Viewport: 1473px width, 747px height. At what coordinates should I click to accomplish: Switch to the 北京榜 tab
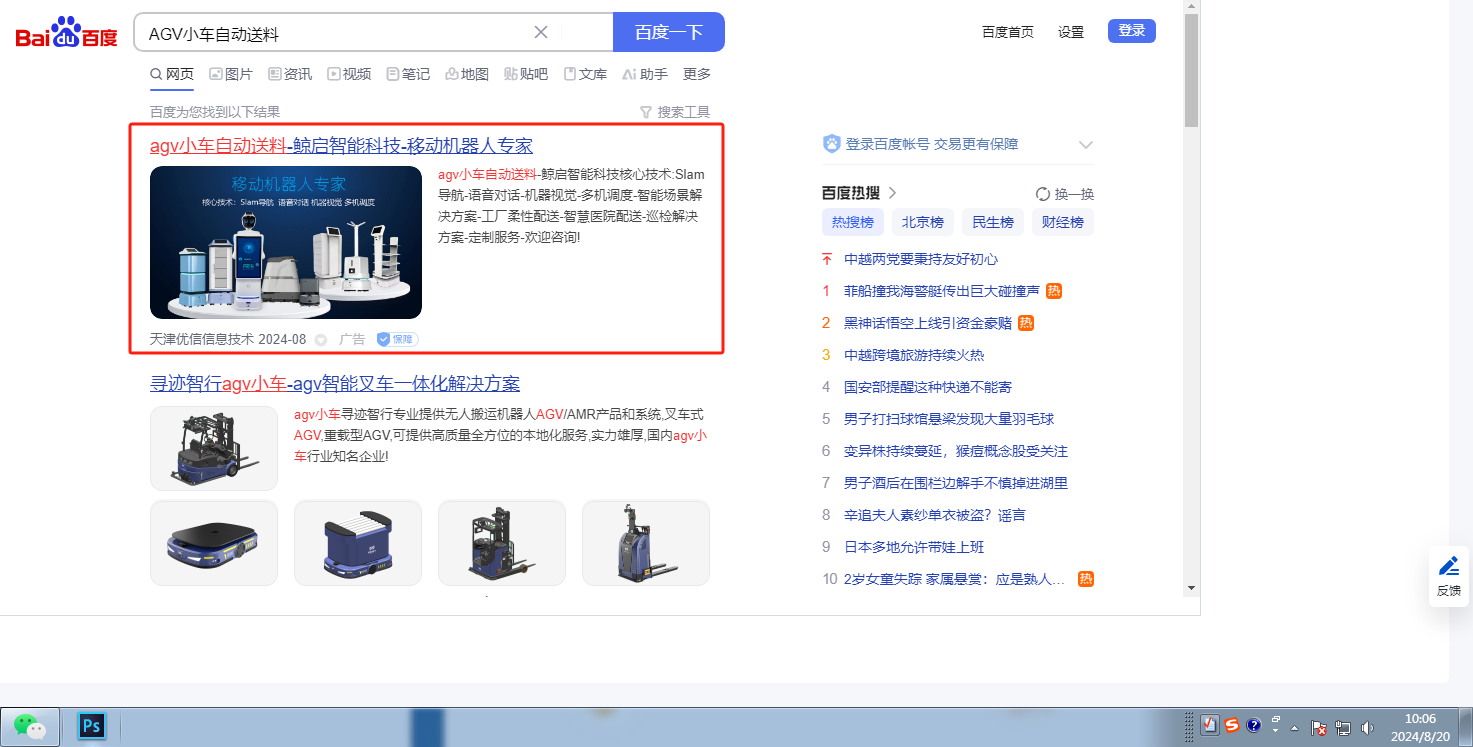tap(923, 222)
